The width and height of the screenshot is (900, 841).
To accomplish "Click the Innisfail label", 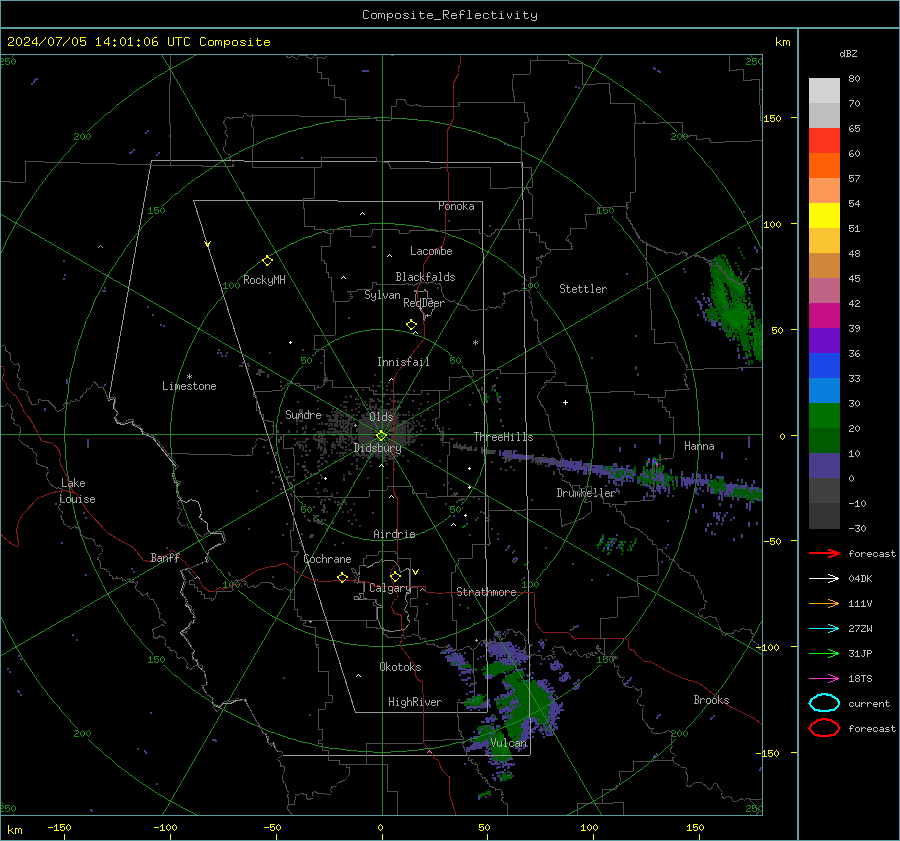I will (403, 362).
